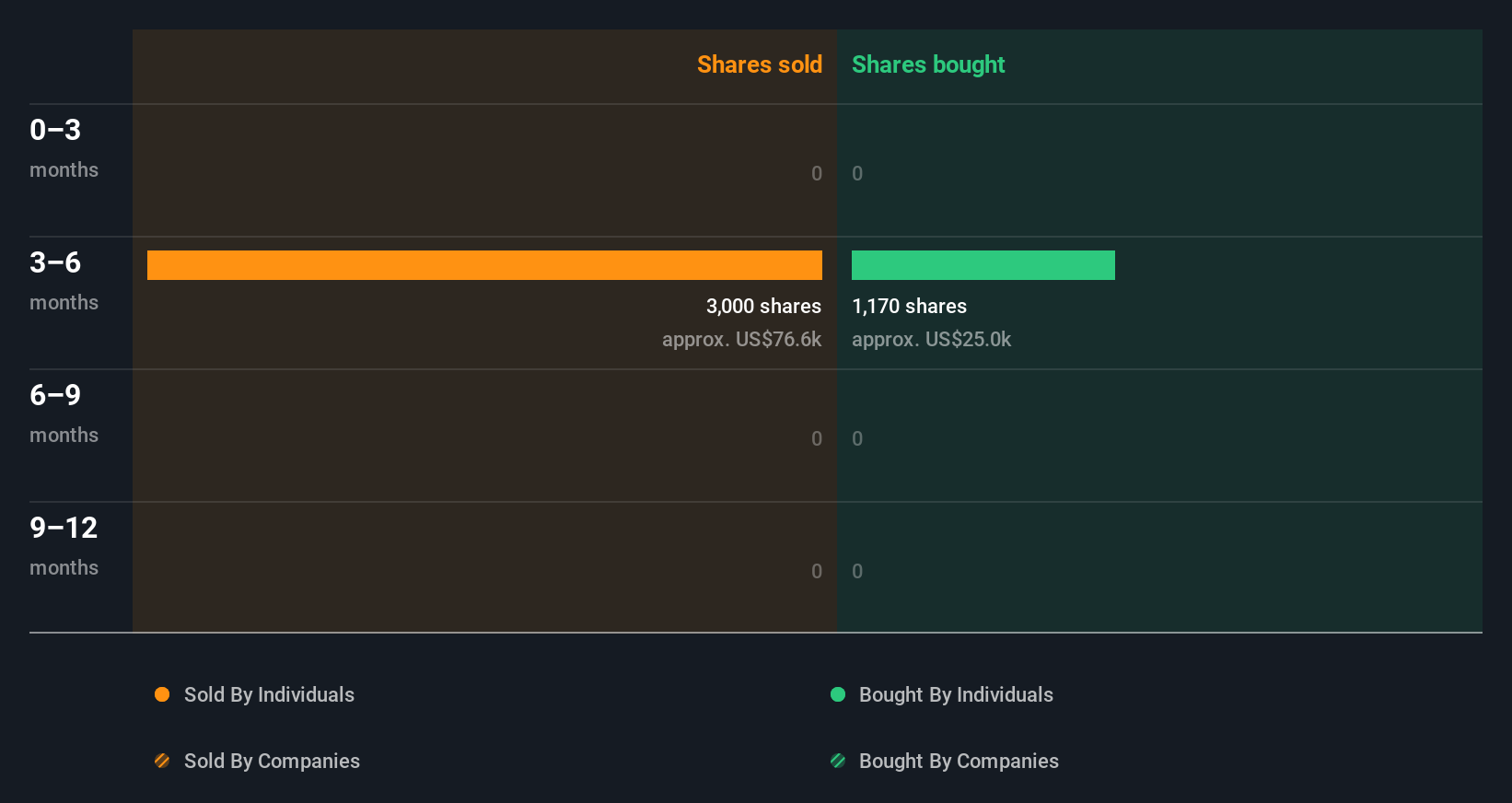Click the 9–12 months row label
The image size is (1512, 803).
[x=64, y=545]
